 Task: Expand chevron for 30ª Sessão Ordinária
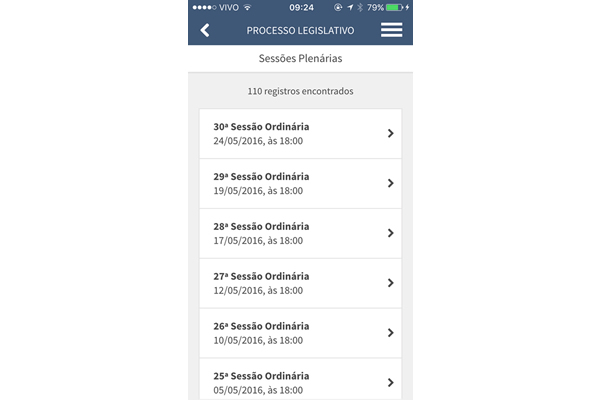coord(390,133)
